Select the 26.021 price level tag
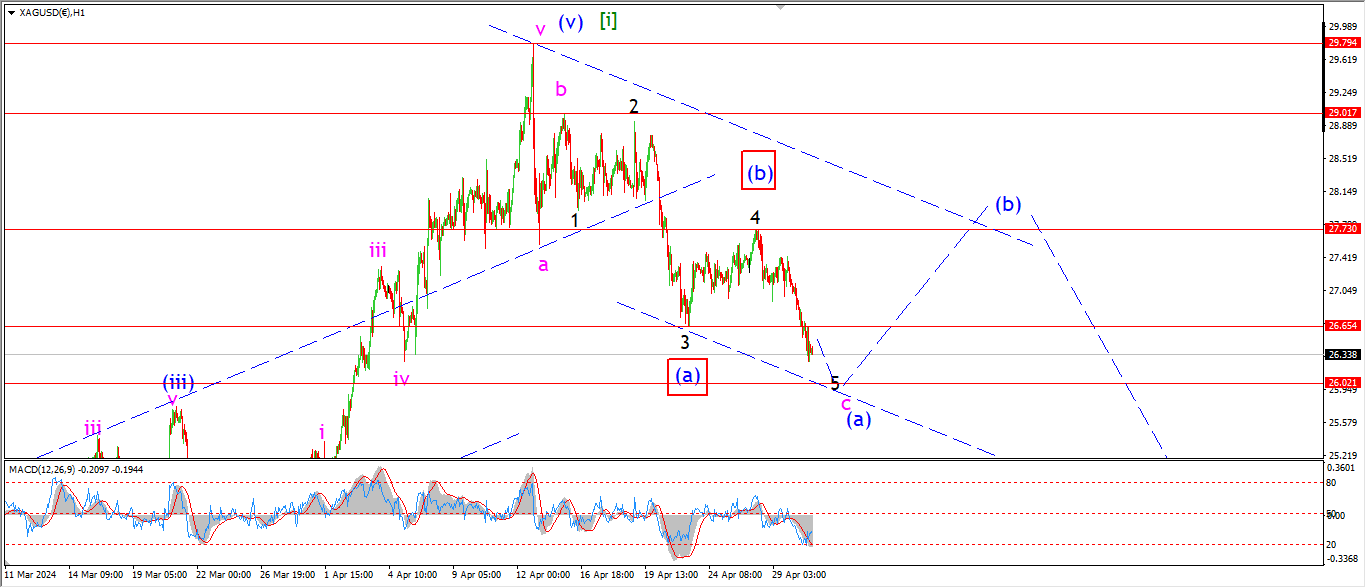 click(x=1341, y=383)
